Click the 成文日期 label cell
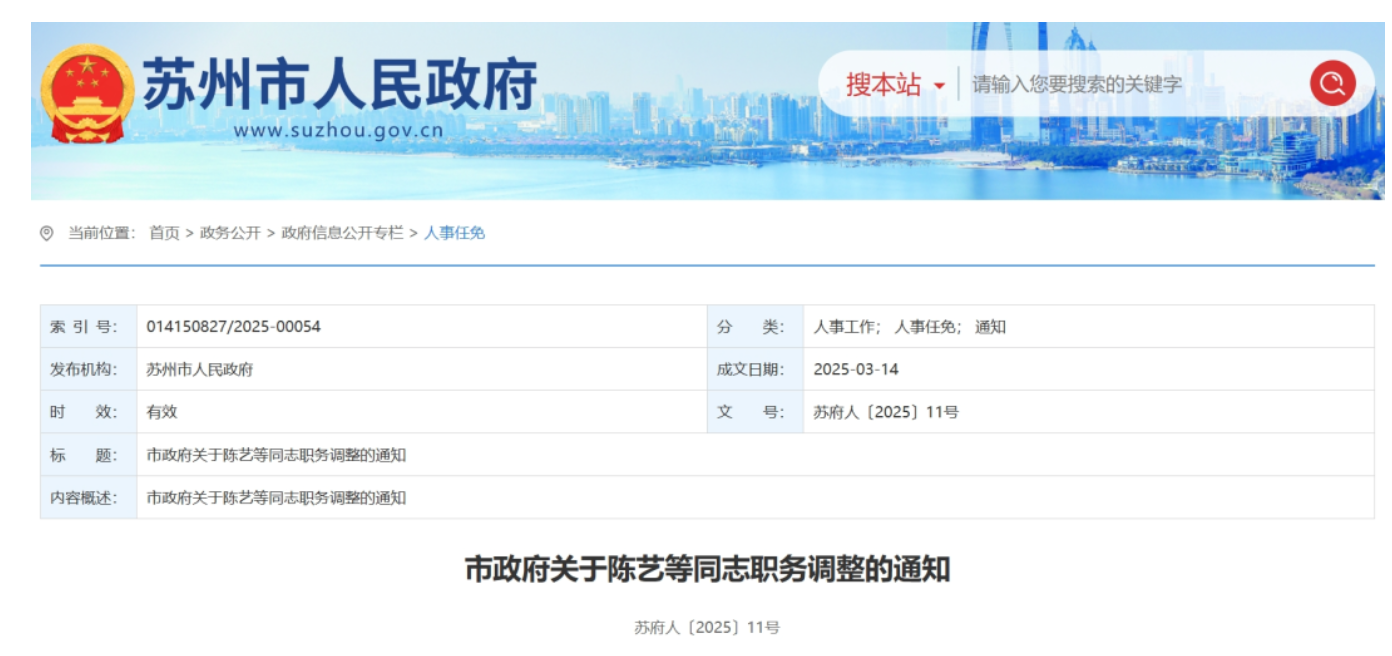 (755, 369)
